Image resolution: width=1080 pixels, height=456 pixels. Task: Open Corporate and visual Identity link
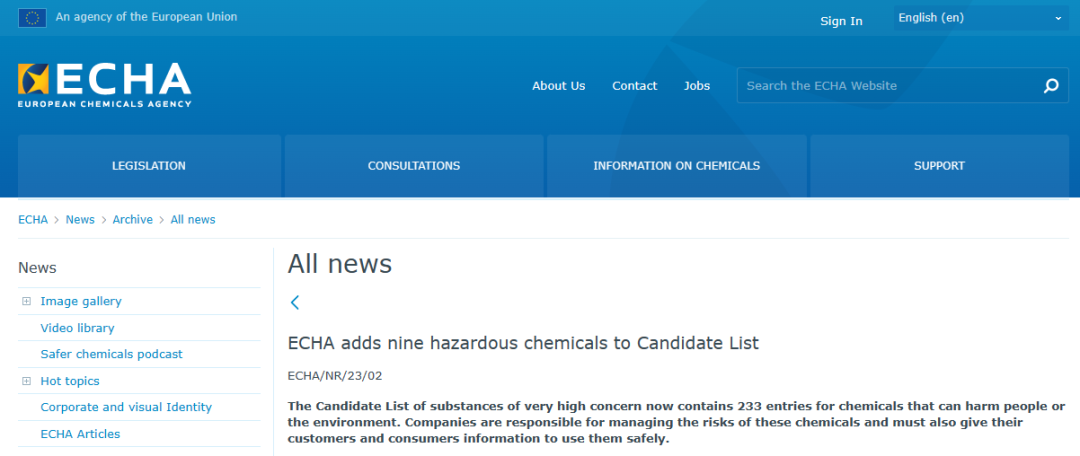pos(126,407)
